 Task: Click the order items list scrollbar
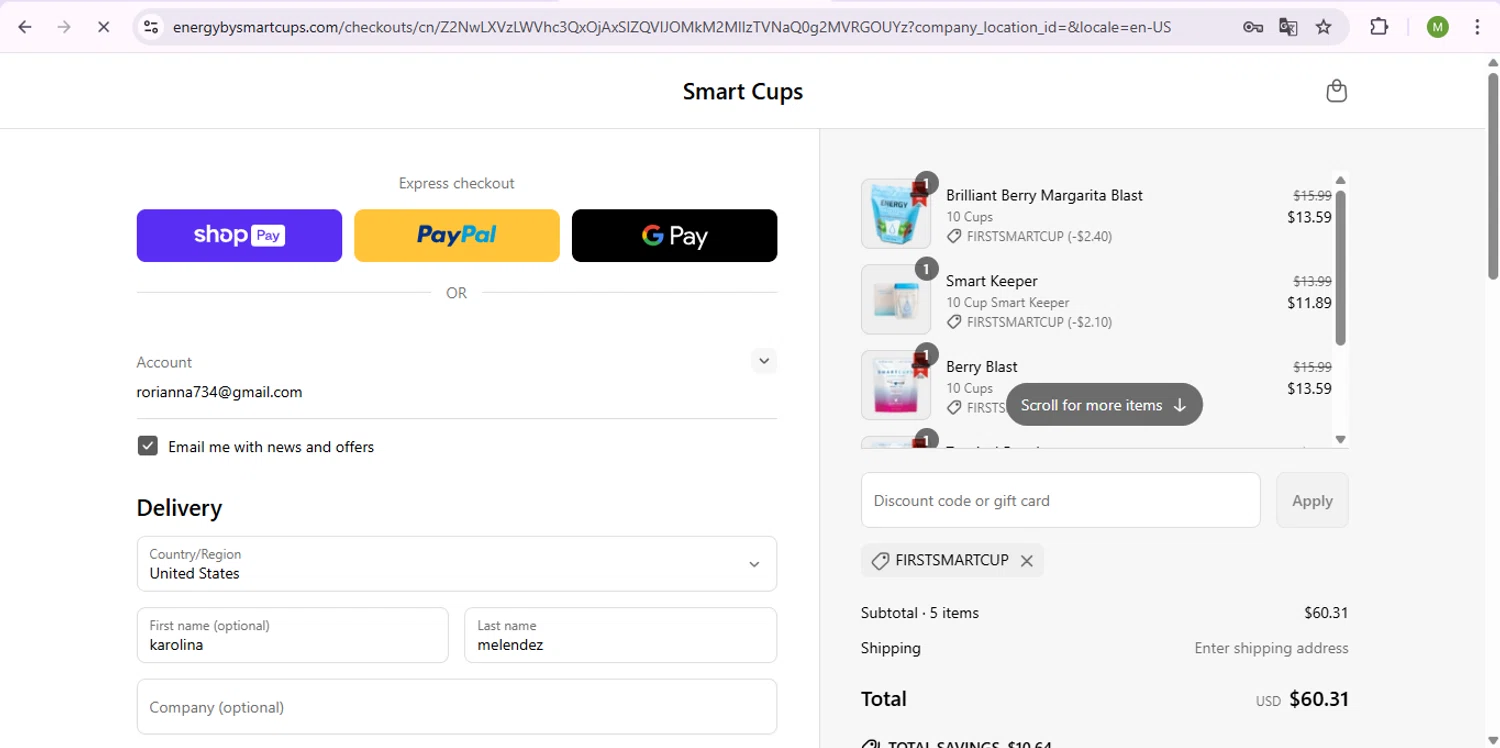(x=1341, y=268)
